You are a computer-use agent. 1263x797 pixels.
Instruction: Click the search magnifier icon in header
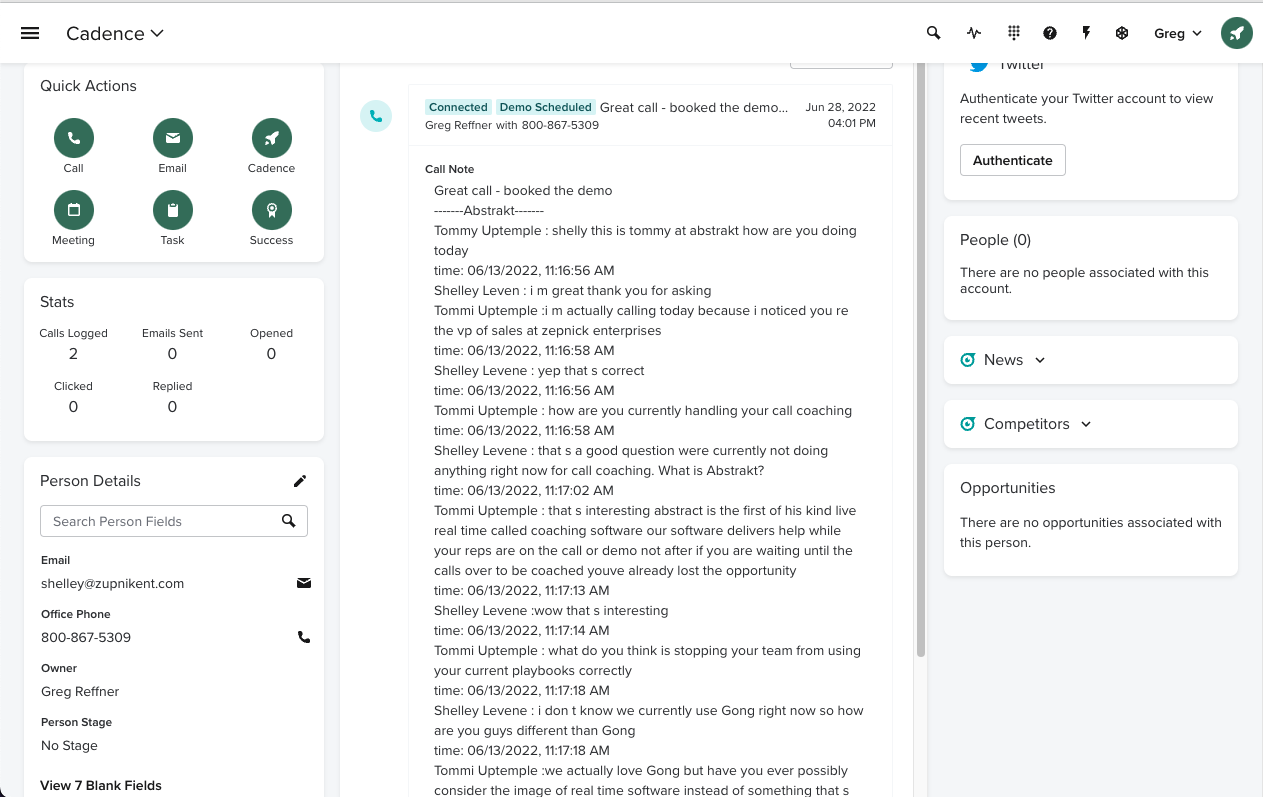coord(933,33)
